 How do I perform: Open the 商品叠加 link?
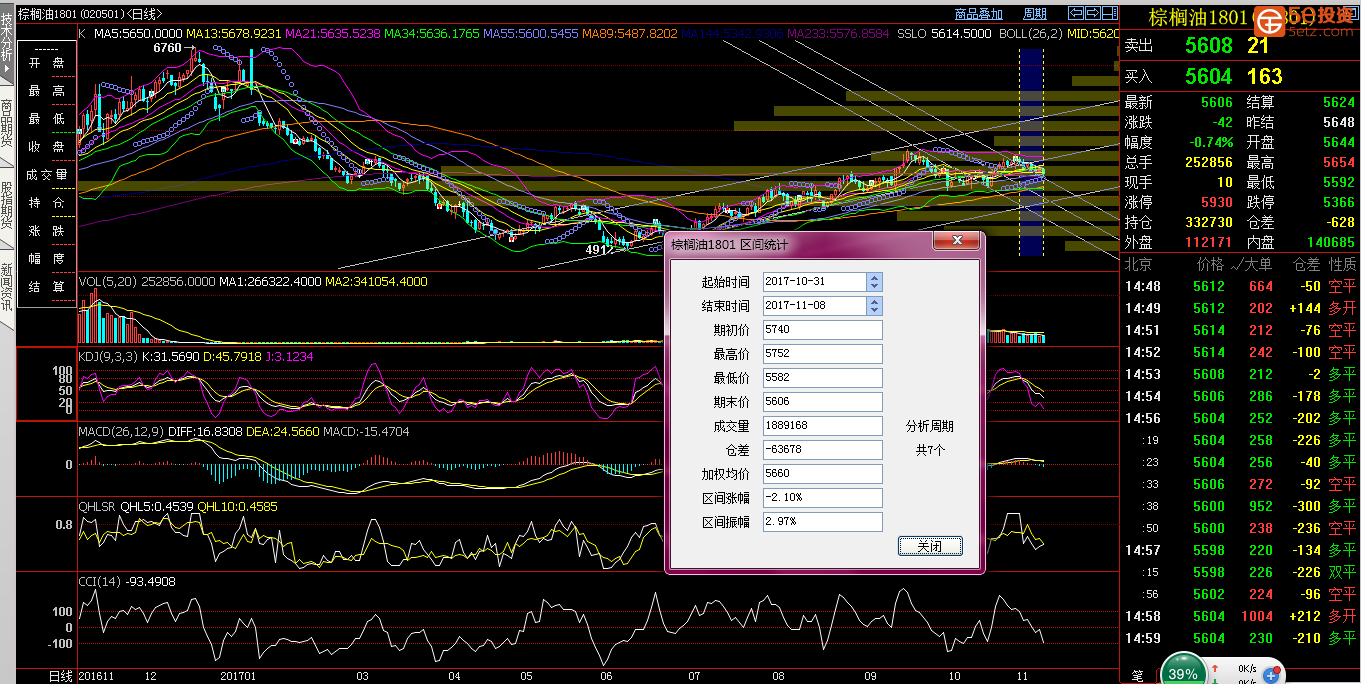pos(979,14)
